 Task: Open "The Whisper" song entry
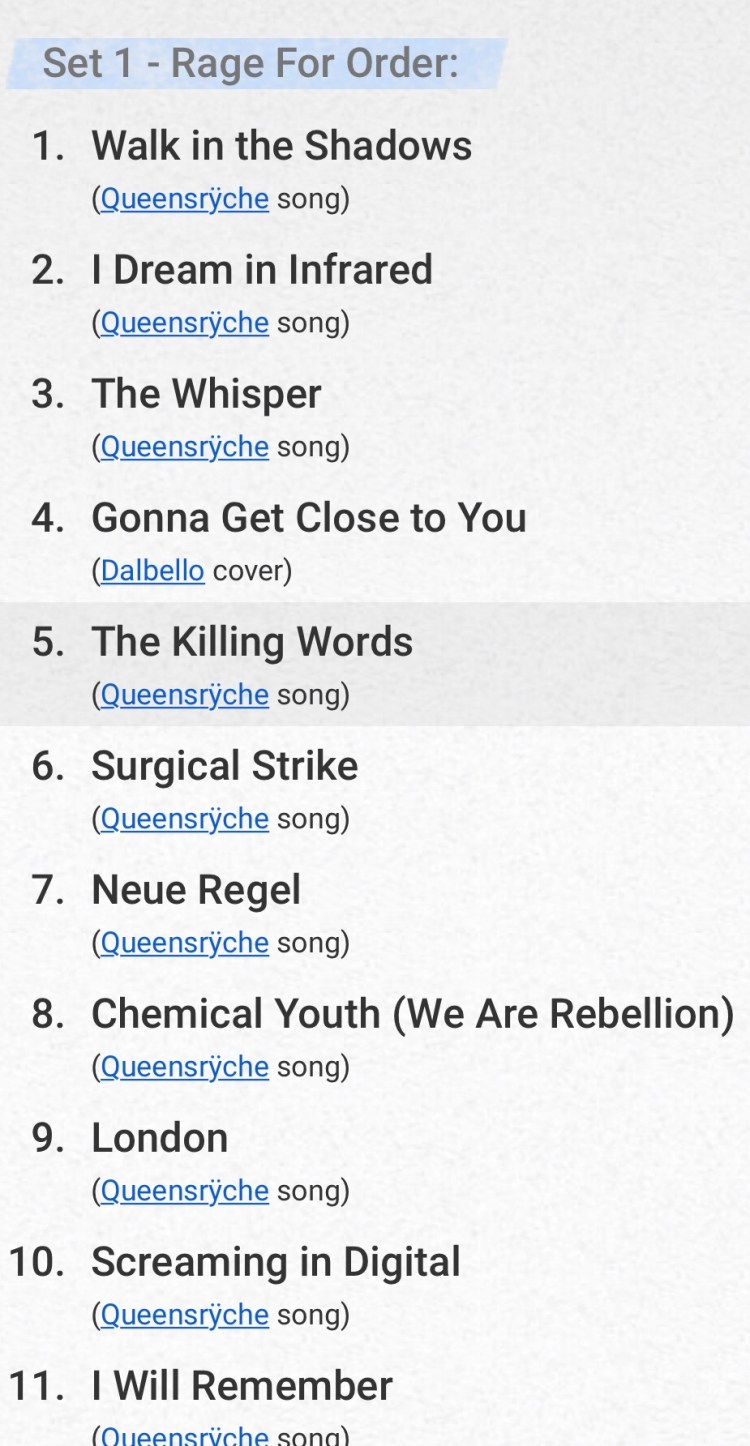pyautogui.click(x=206, y=394)
